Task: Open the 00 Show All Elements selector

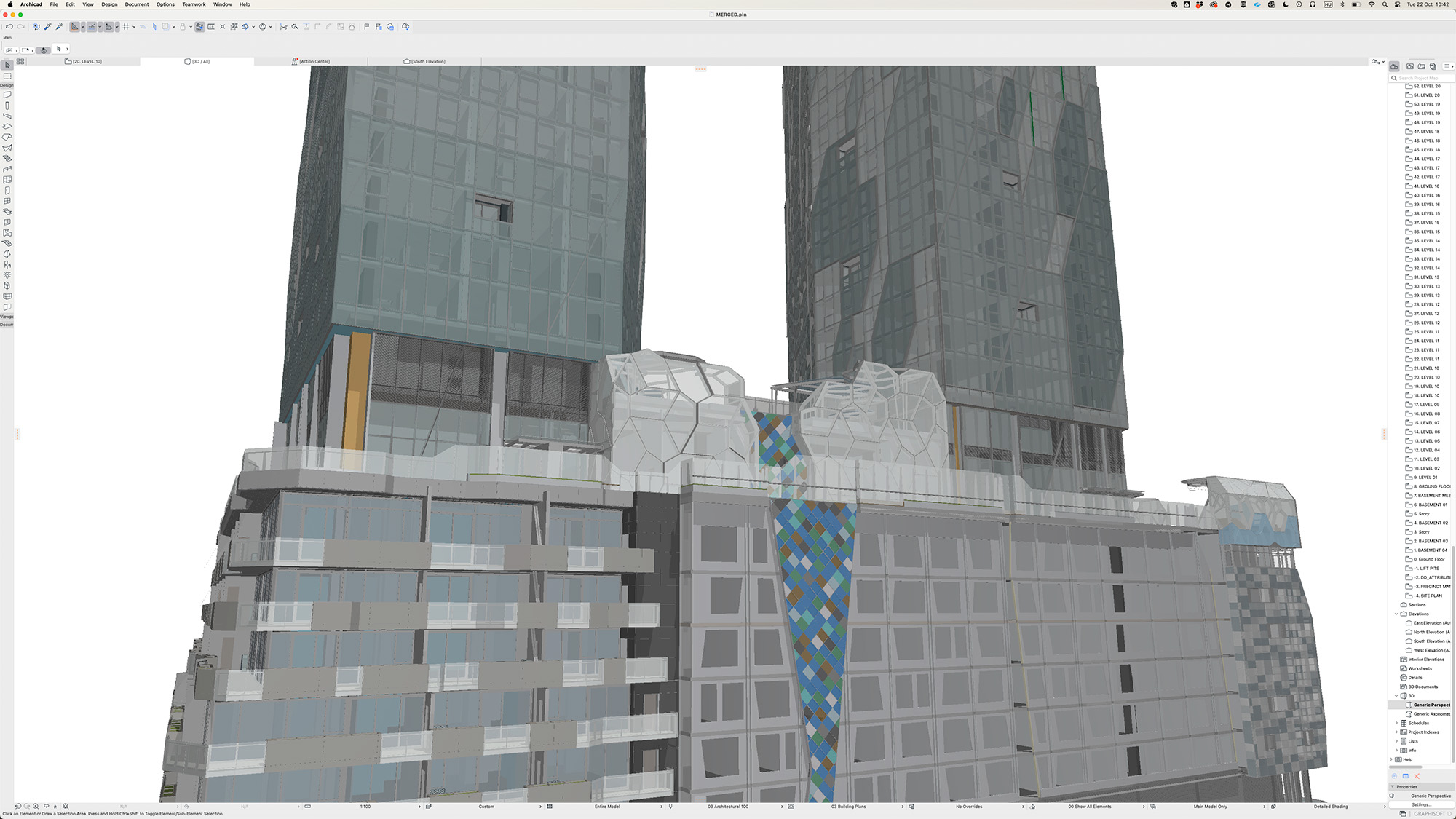Action: pyautogui.click(x=1090, y=807)
